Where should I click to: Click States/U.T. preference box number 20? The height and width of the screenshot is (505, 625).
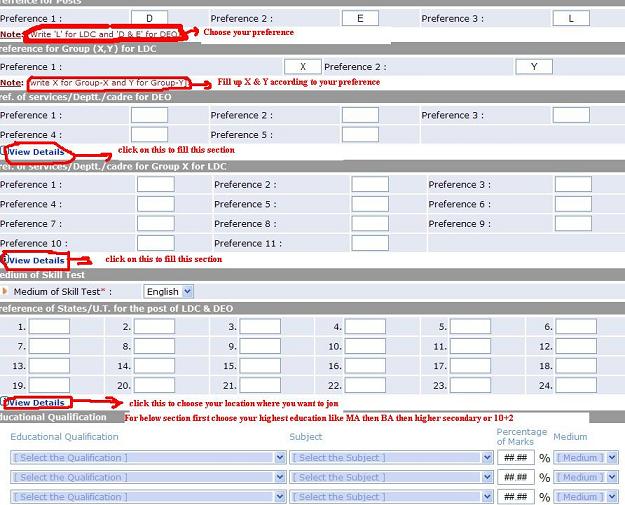pos(154,385)
